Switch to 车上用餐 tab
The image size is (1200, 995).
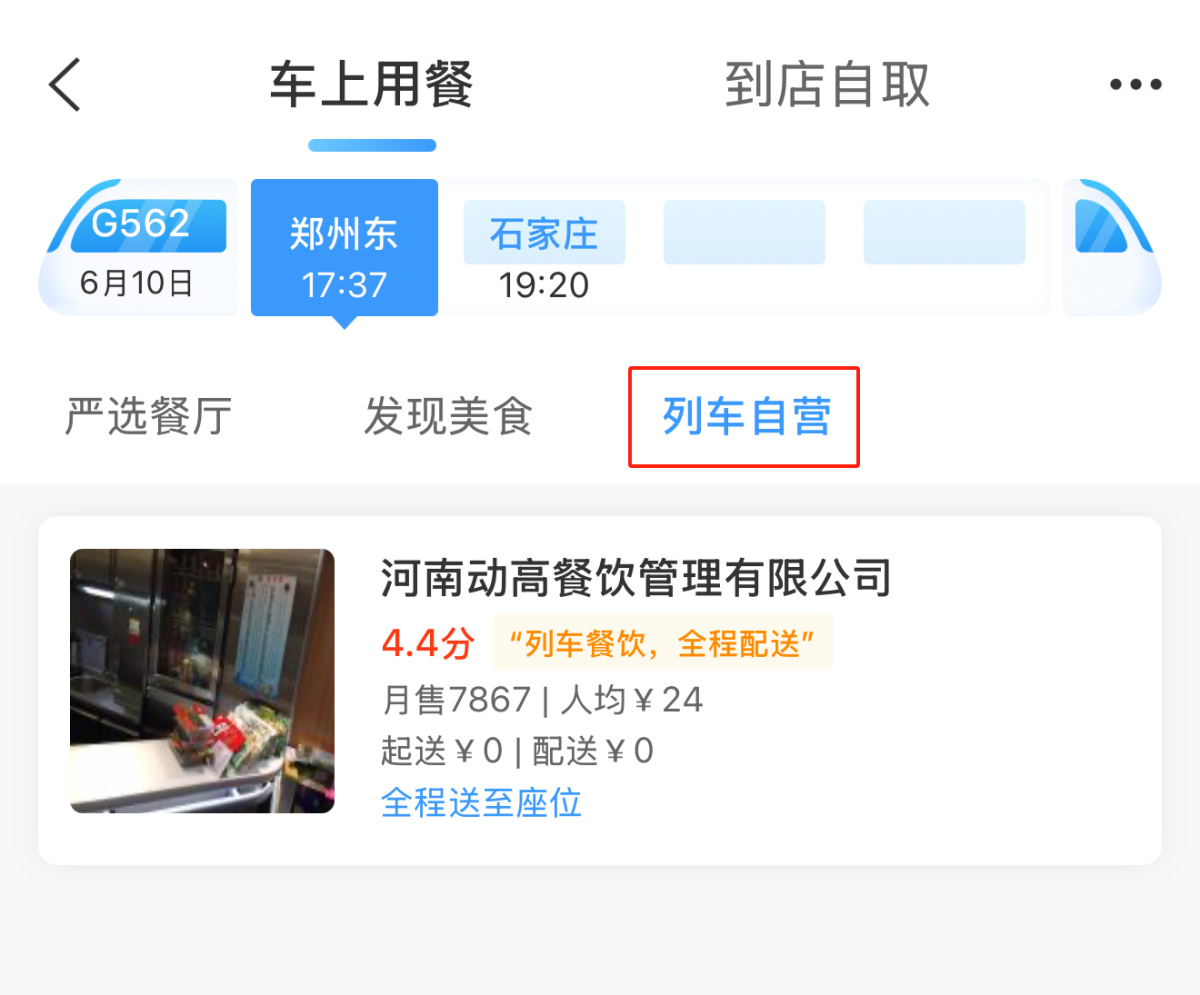(371, 84)
